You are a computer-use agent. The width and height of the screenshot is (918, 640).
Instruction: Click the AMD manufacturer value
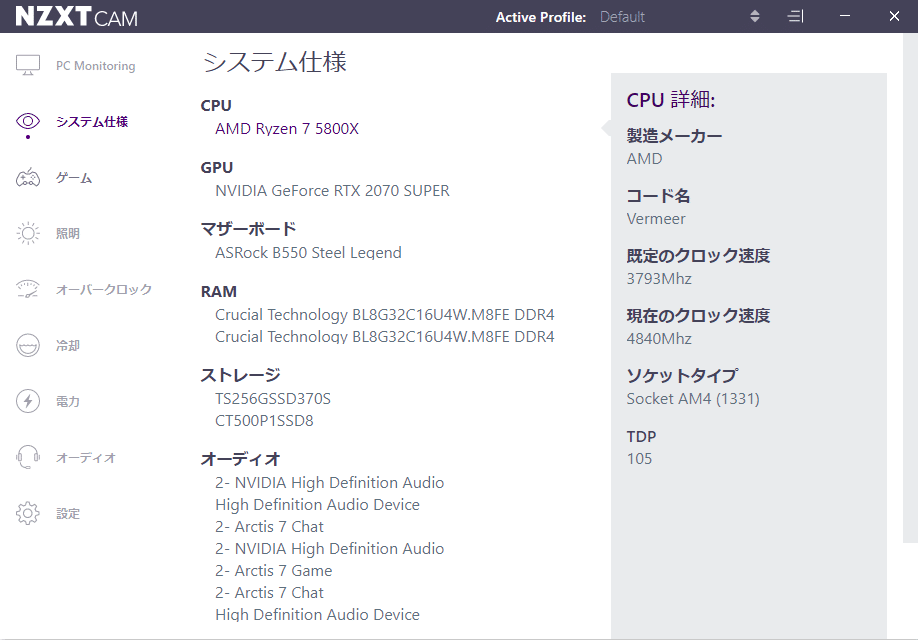[x=645, y=159]
